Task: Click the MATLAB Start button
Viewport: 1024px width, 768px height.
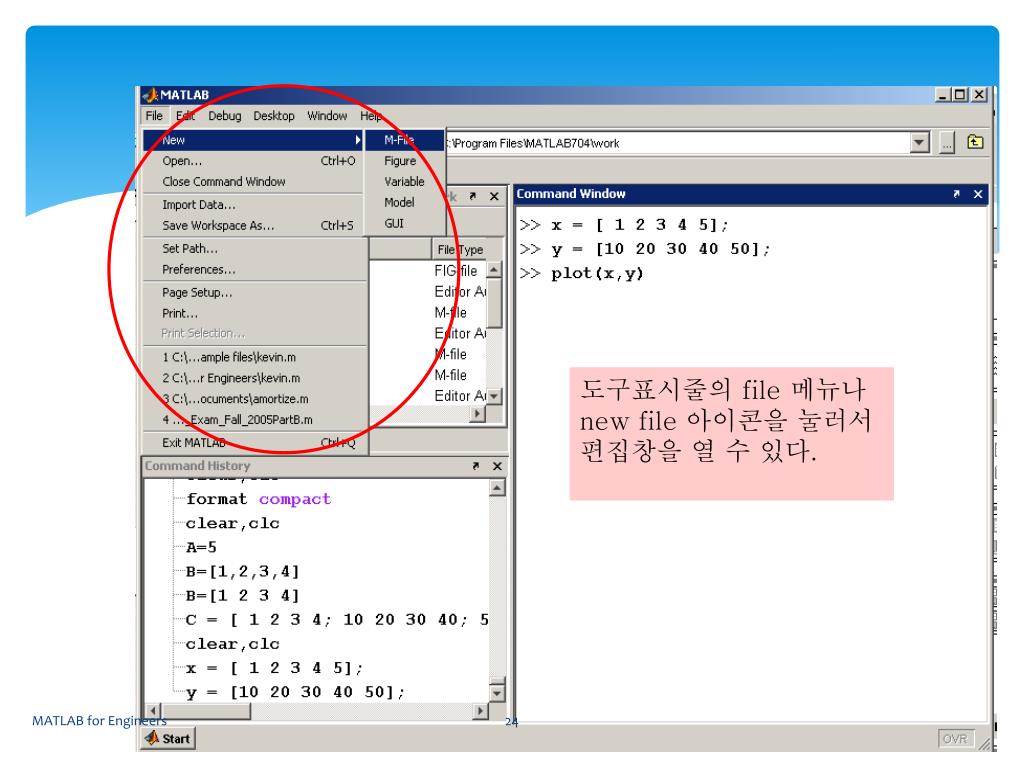Action: (168, 739)
